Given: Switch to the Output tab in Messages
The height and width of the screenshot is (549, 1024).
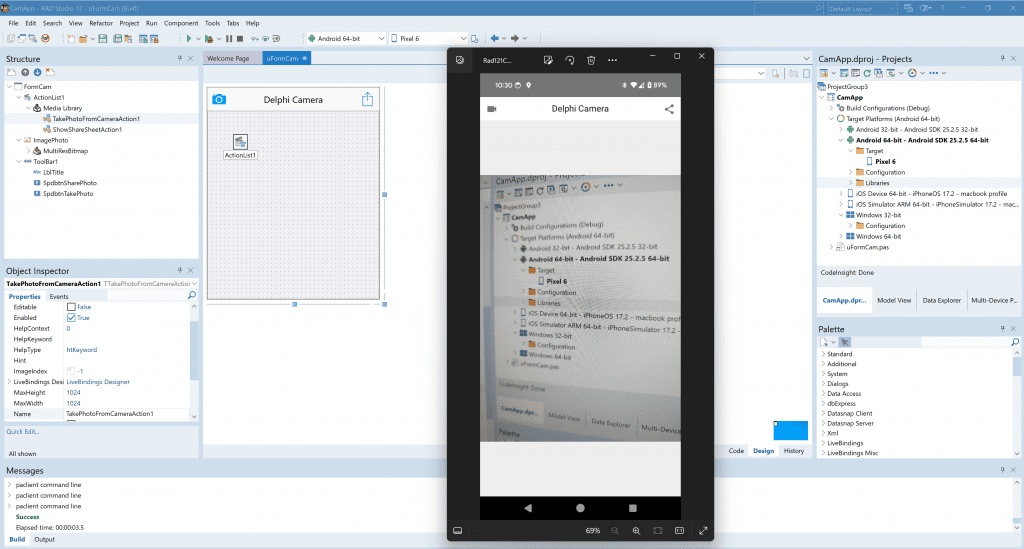Looking at the screenshot, I should (44, 539).
